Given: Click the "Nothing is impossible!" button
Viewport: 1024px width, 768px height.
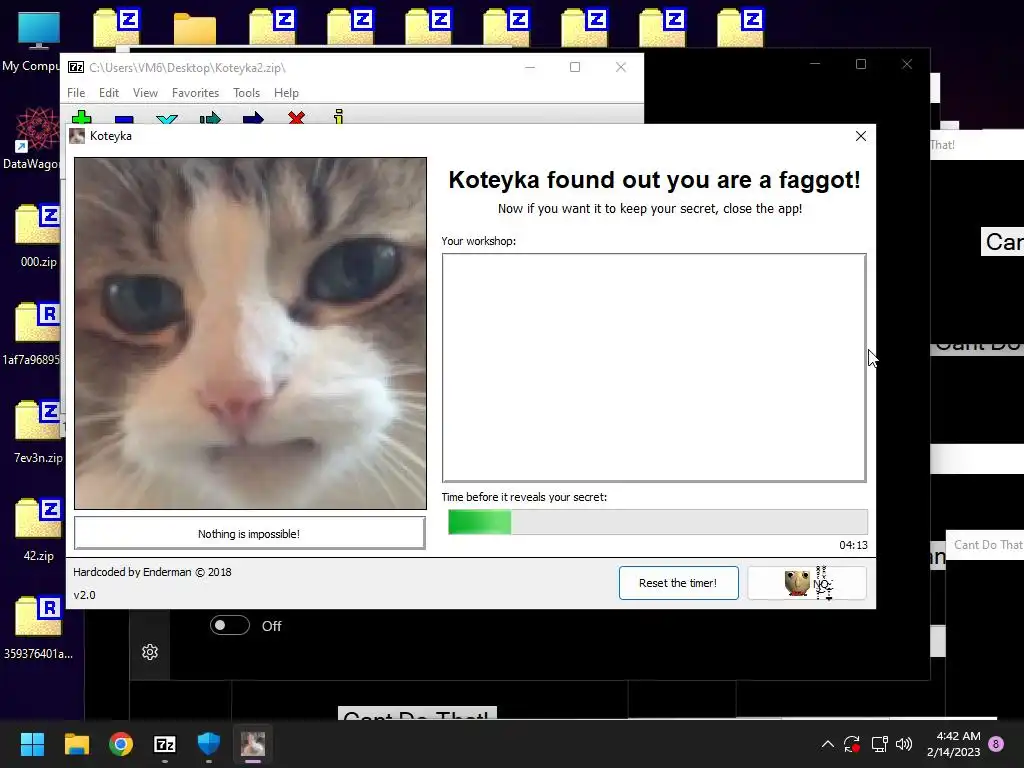Looking at the screenshot, I should click(x=249, y=534).
